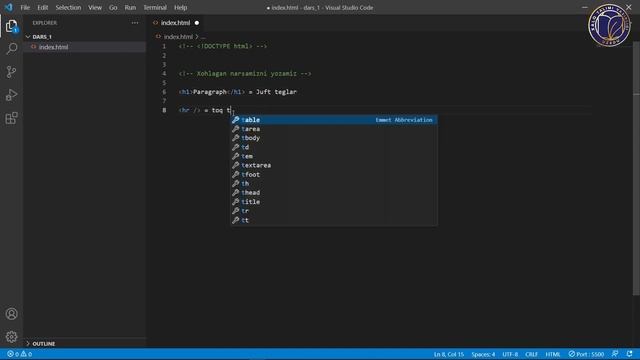Image resolution: width=640 pixels, height=360 pixels.
Task: Choose 'tt' suggestion
Action: (334, 220)
